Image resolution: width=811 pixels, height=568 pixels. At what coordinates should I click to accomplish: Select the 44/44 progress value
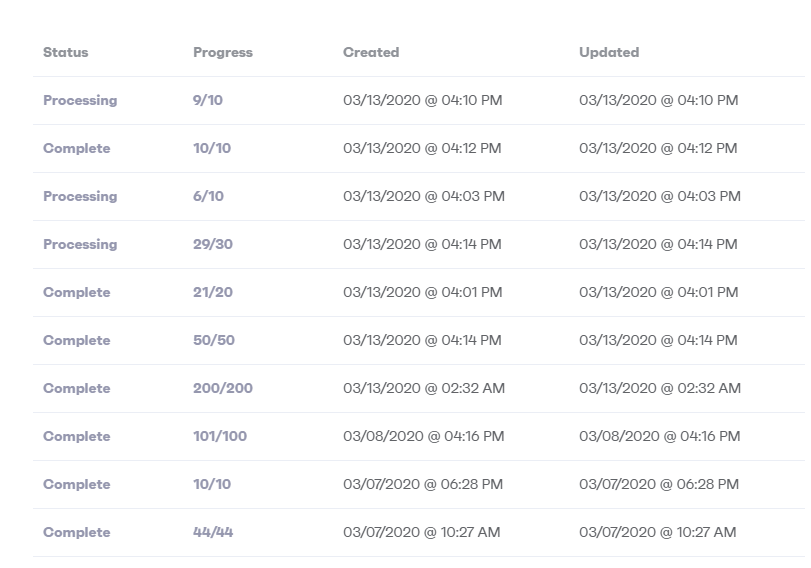(213, 532)
